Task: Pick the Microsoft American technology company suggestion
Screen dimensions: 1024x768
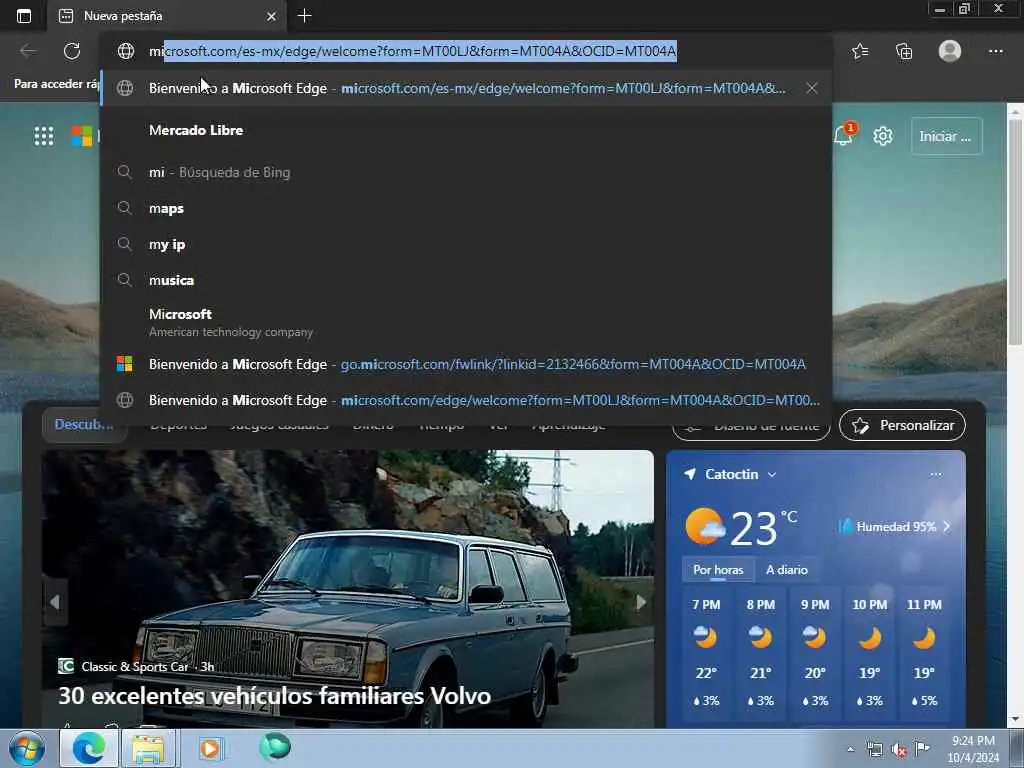Action: tap(466, 323)
